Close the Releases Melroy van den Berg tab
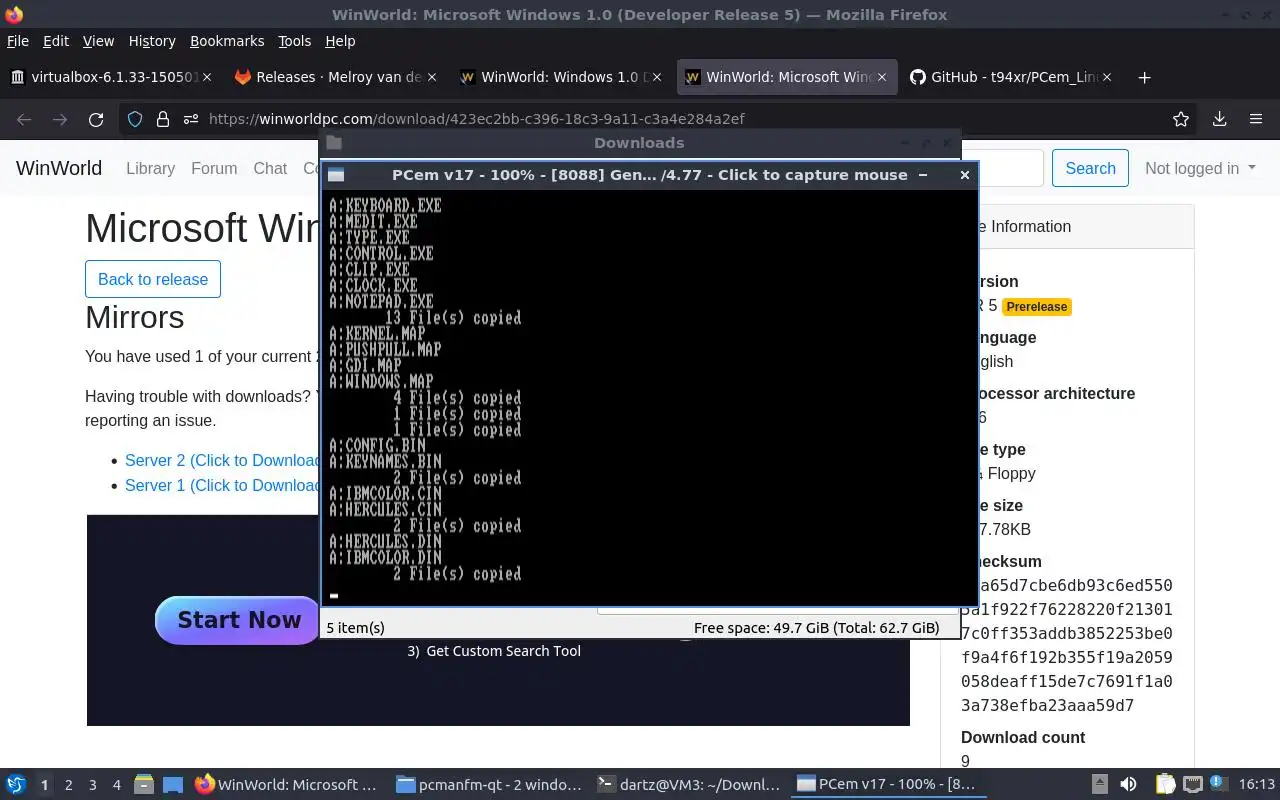Viewport: 1280px width, 800px height. coord(432,77)
